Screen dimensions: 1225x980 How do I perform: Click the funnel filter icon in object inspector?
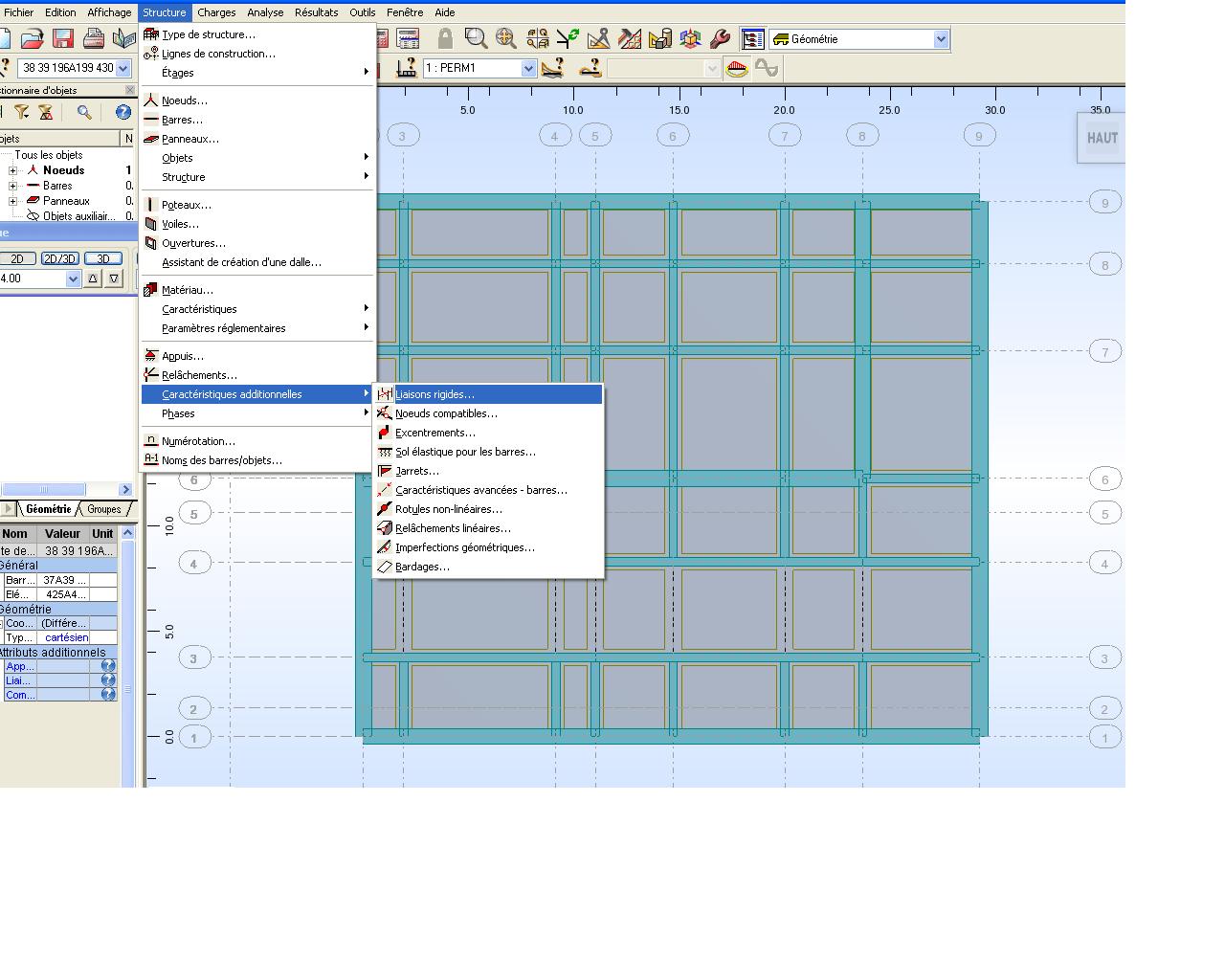point(21,112)
